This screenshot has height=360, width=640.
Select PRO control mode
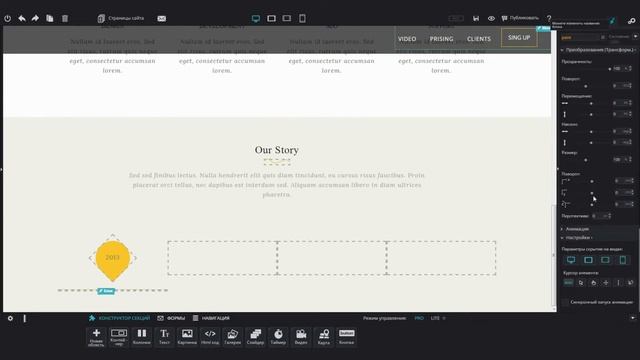tap(419, 318)
